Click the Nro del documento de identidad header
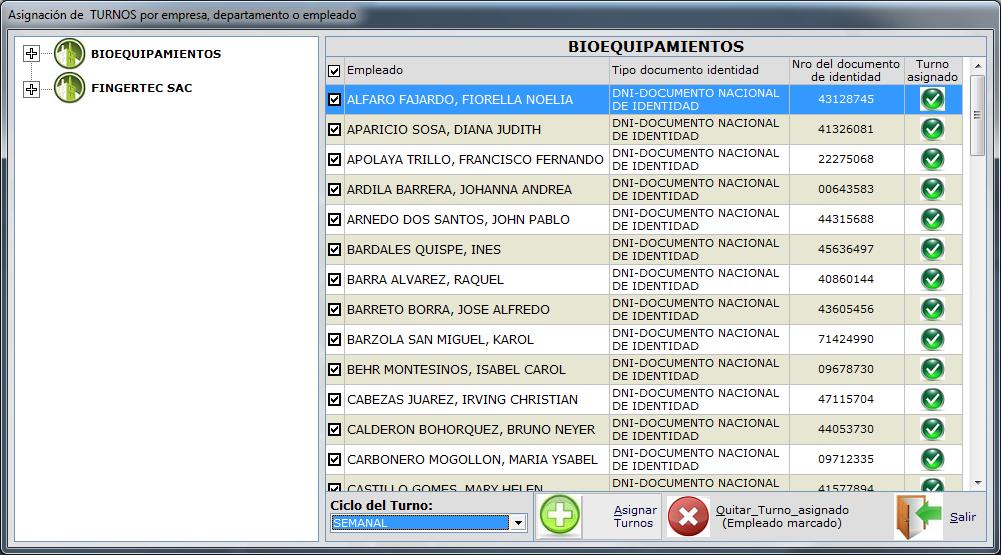 pyautogui.click(x=846, y=70)
